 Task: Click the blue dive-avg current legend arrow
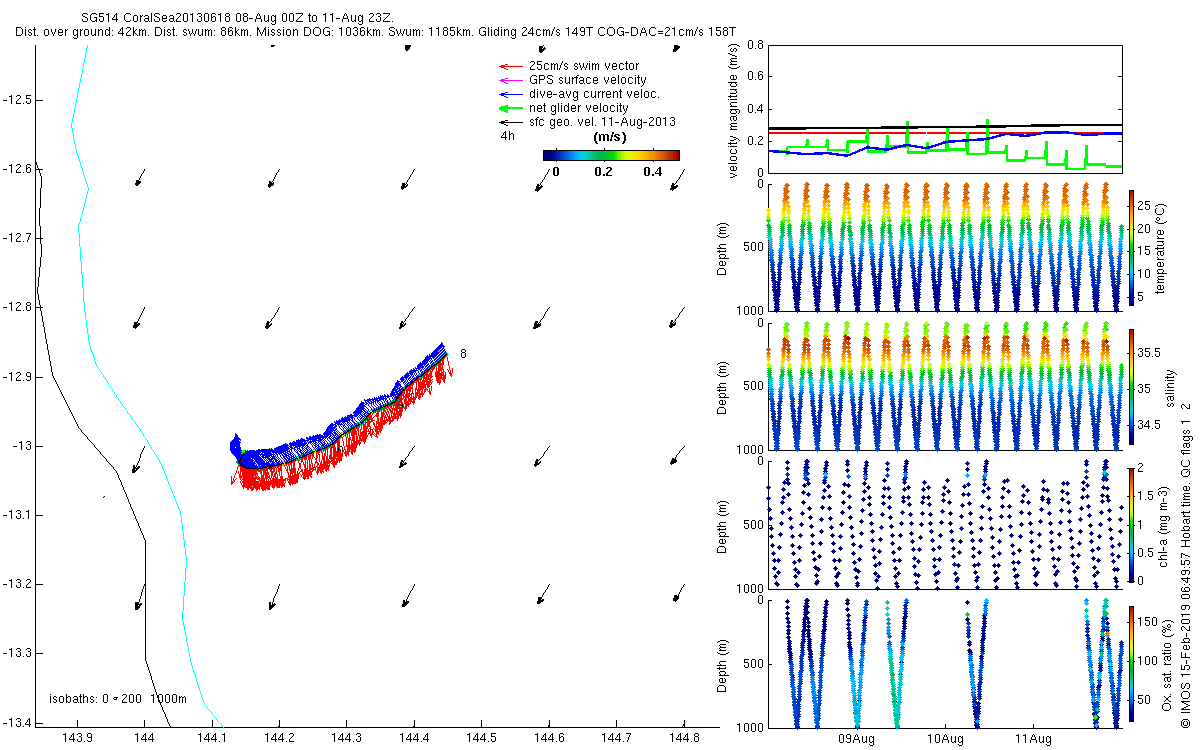tap(511, 94)
